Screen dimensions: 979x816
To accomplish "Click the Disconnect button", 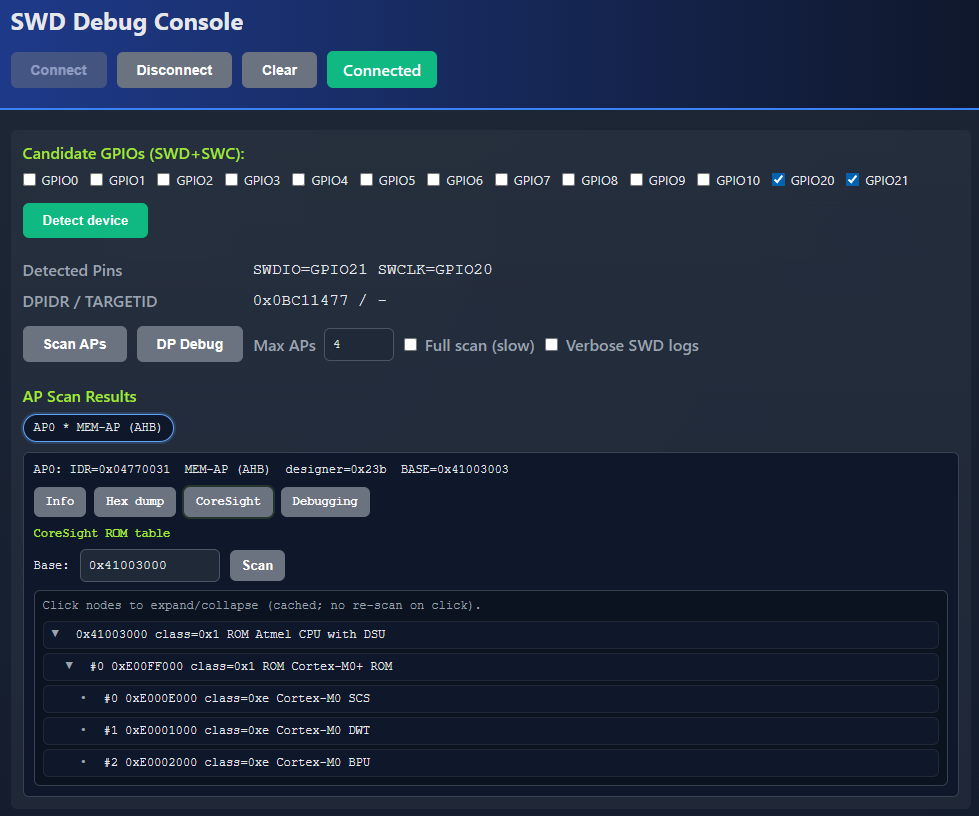I will (174, 70).
